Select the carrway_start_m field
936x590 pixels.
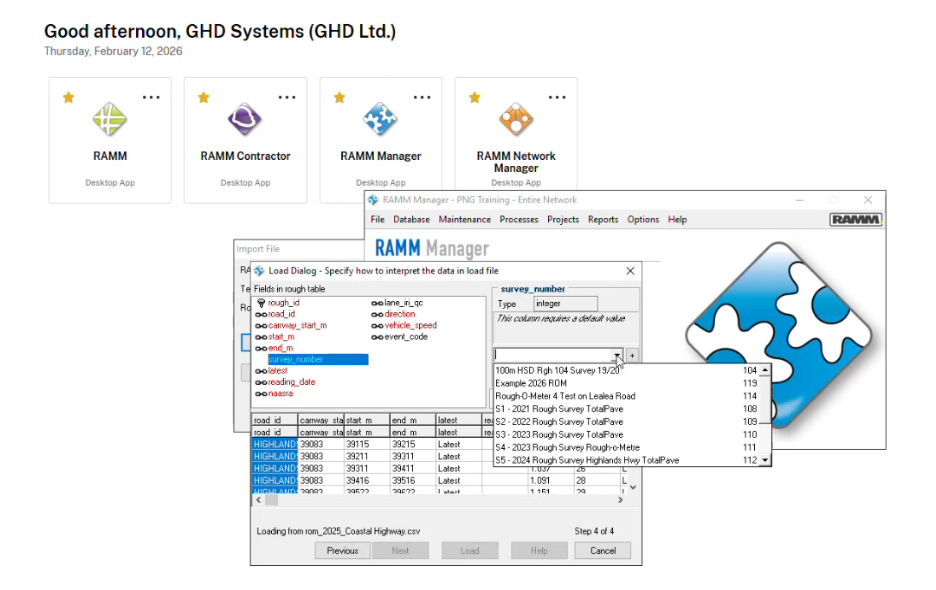(297, 326)
